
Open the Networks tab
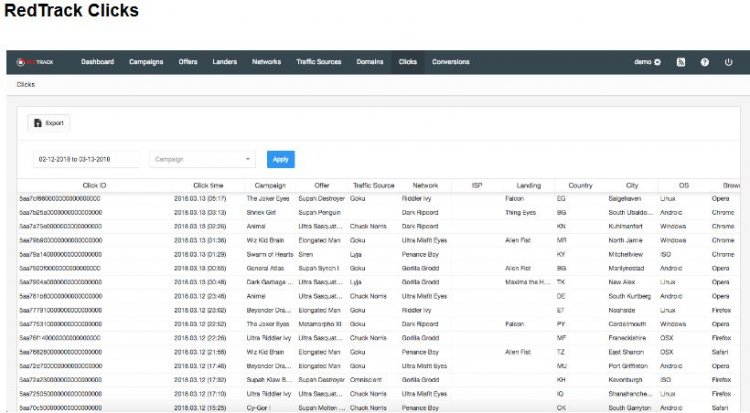(266, 62)
